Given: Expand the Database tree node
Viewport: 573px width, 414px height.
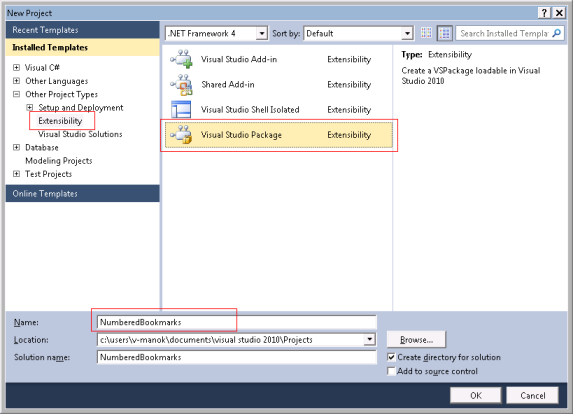Looking at the screenshot, I should point(16,147).
